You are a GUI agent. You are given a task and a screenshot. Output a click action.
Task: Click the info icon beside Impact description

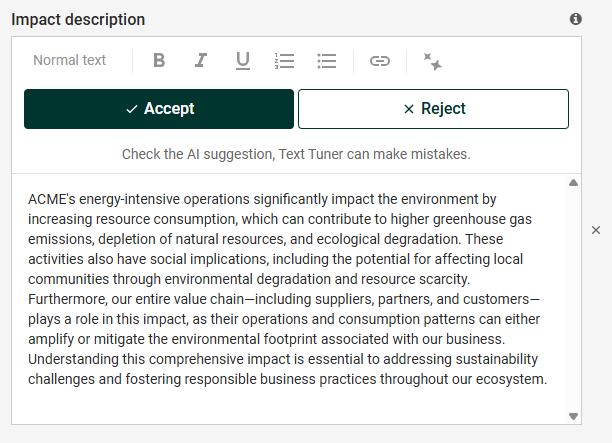(576, 19)
